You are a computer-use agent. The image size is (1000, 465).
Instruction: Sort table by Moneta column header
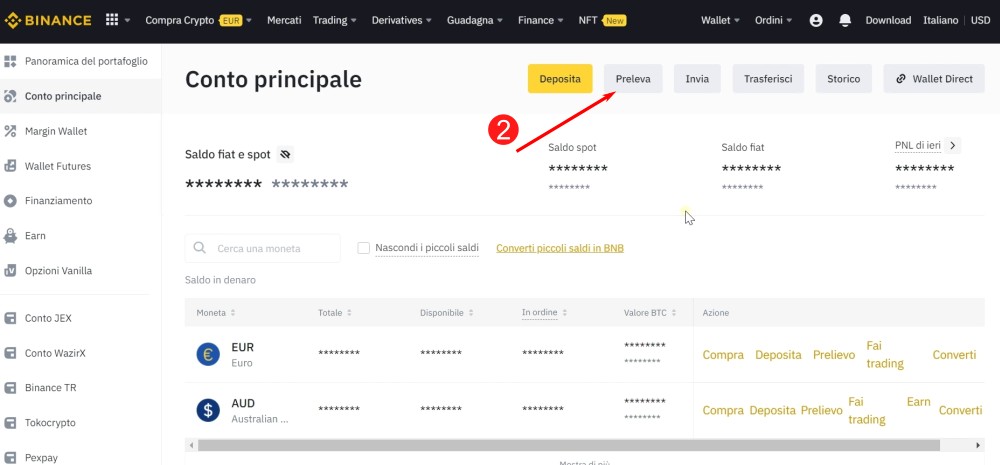pyautogui.click(x=216, y=313)
